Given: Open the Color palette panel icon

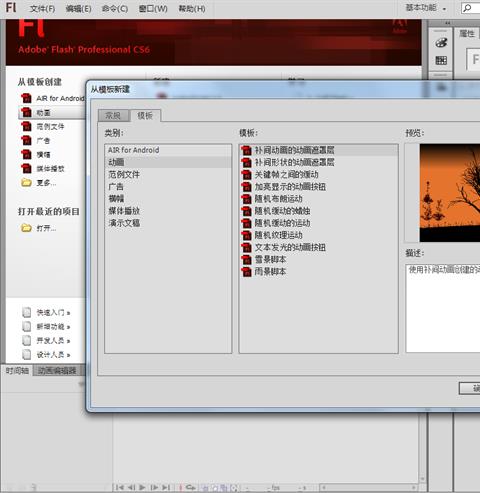Looking at the screenshot, I should click(441, 43).
